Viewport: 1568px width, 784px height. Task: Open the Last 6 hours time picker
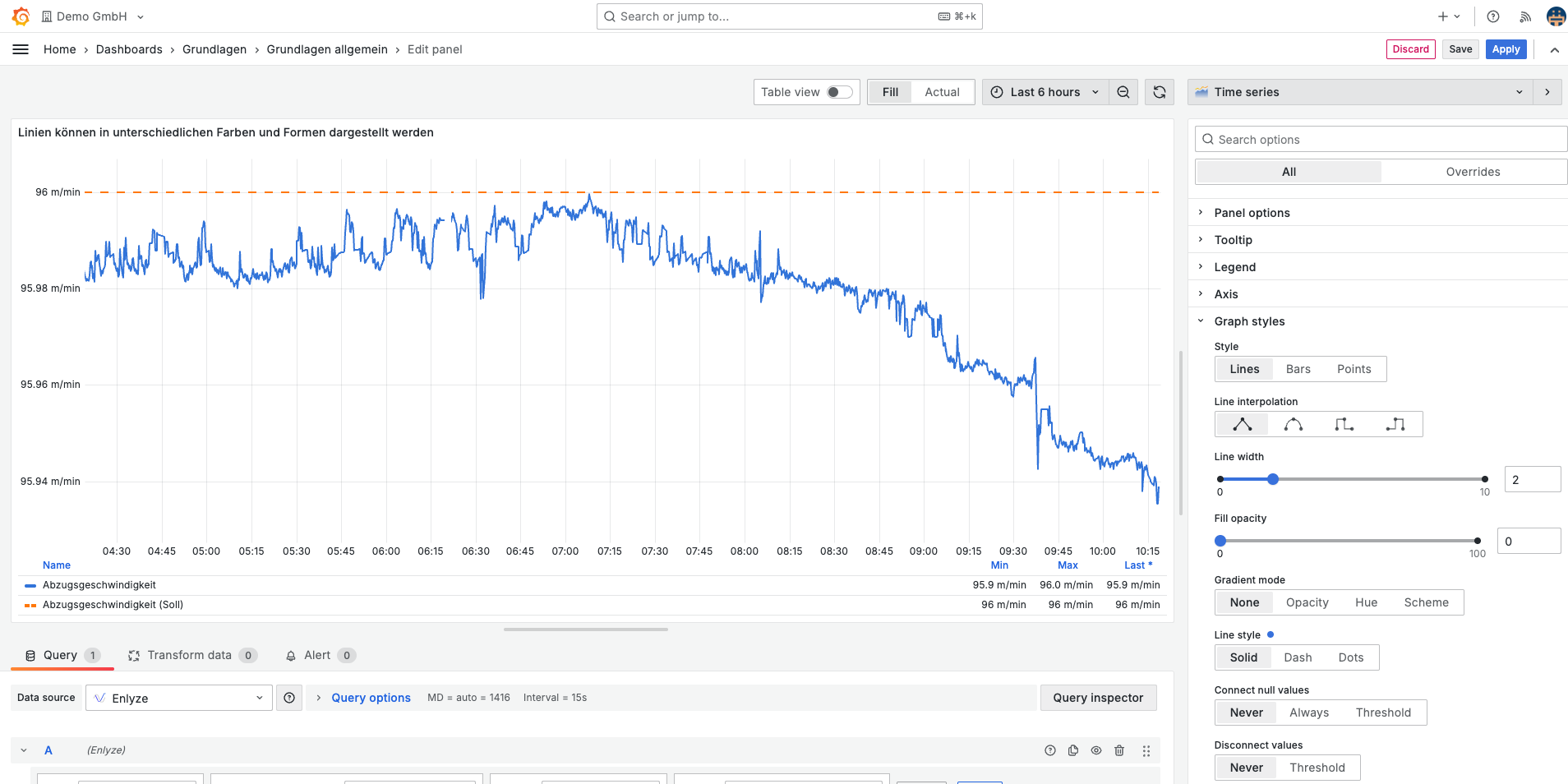click(1045, 92)
